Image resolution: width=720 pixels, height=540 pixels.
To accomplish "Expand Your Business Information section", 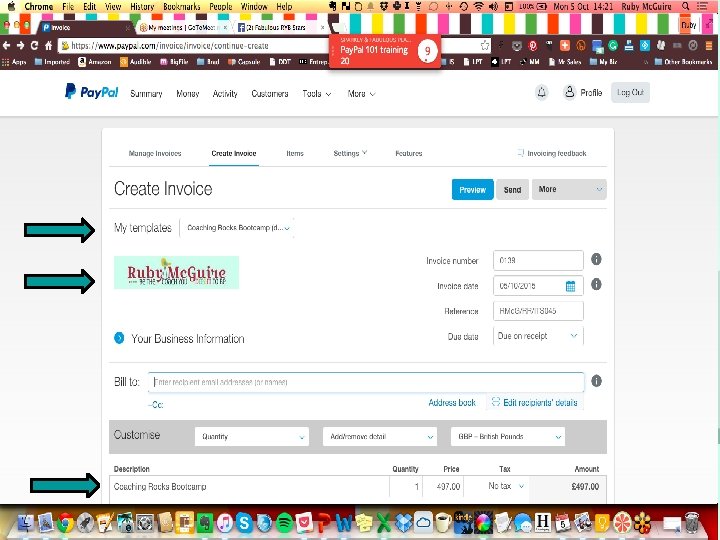I will [x=119, y=338].
